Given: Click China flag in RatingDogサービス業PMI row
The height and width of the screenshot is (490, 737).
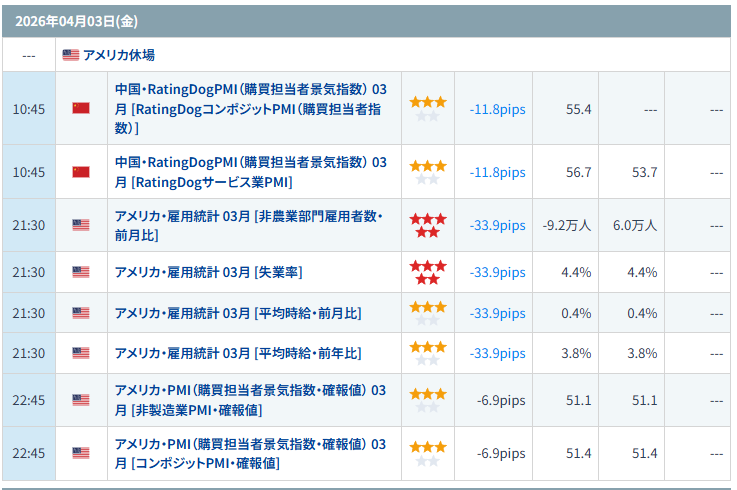Looking at the screenshot, I should [81, 172].
